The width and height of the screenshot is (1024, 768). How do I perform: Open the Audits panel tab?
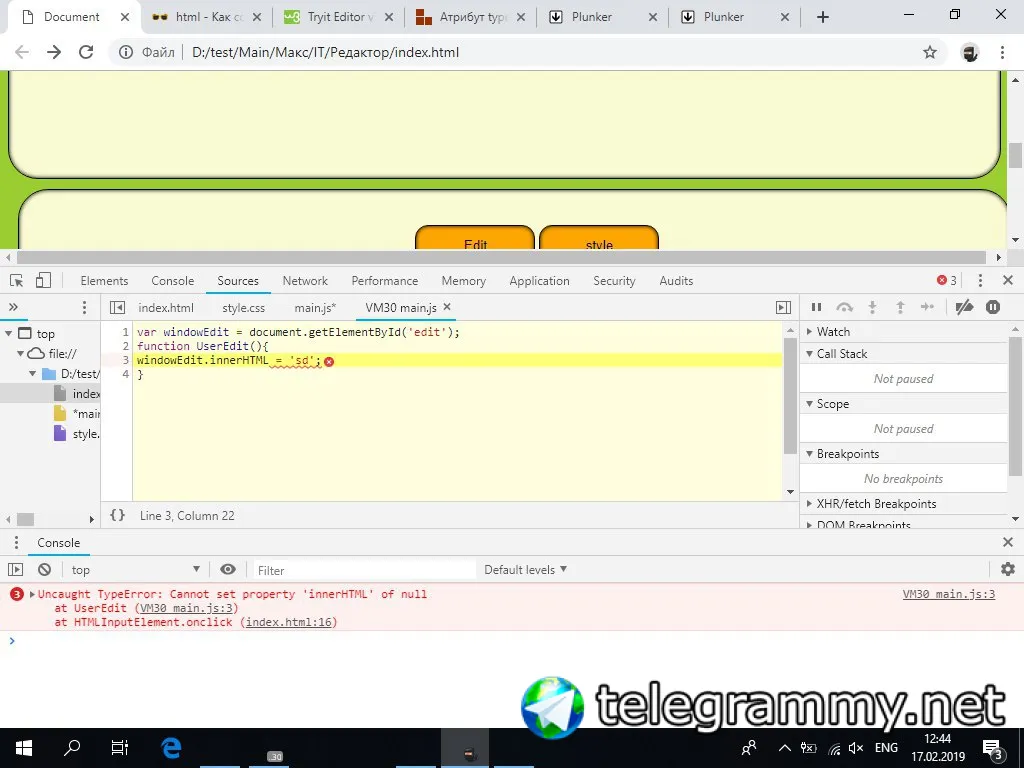point(676,281)
